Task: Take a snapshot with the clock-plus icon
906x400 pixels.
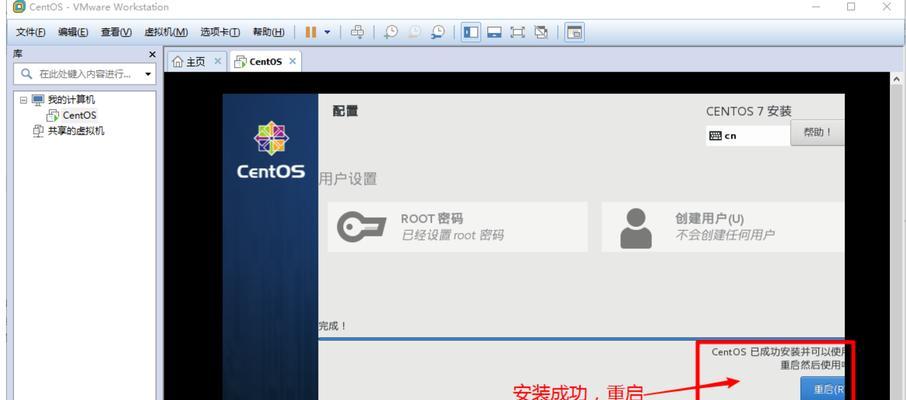Action: click(391, 32)
